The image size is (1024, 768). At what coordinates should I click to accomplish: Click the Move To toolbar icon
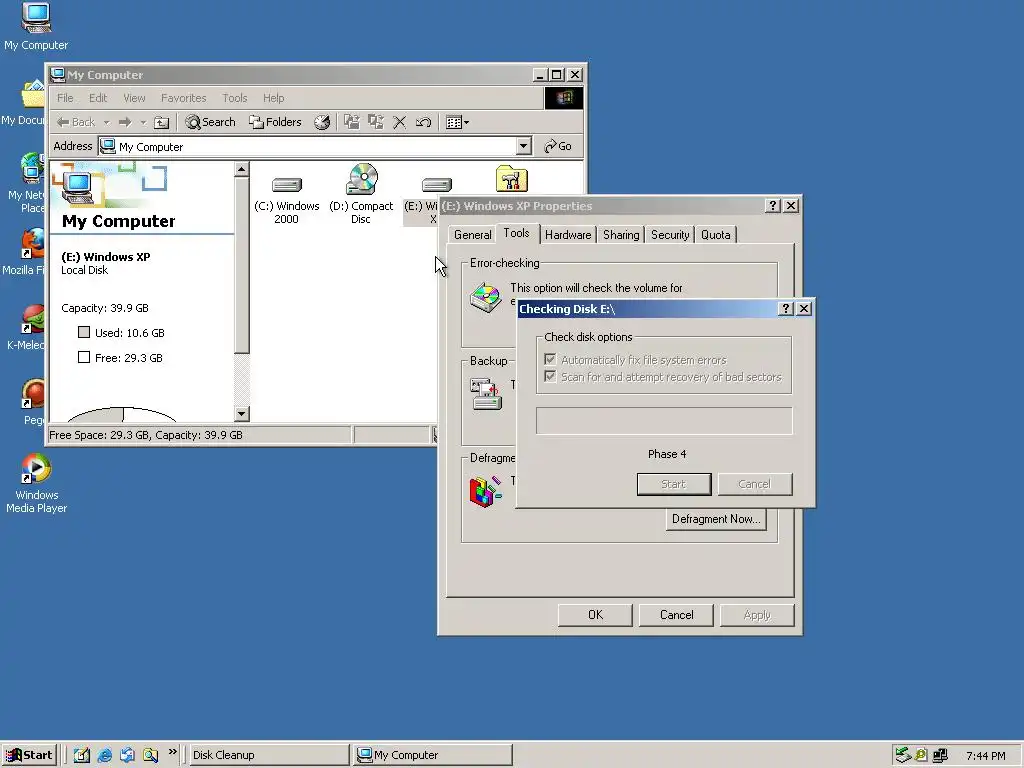click(352, 122)
